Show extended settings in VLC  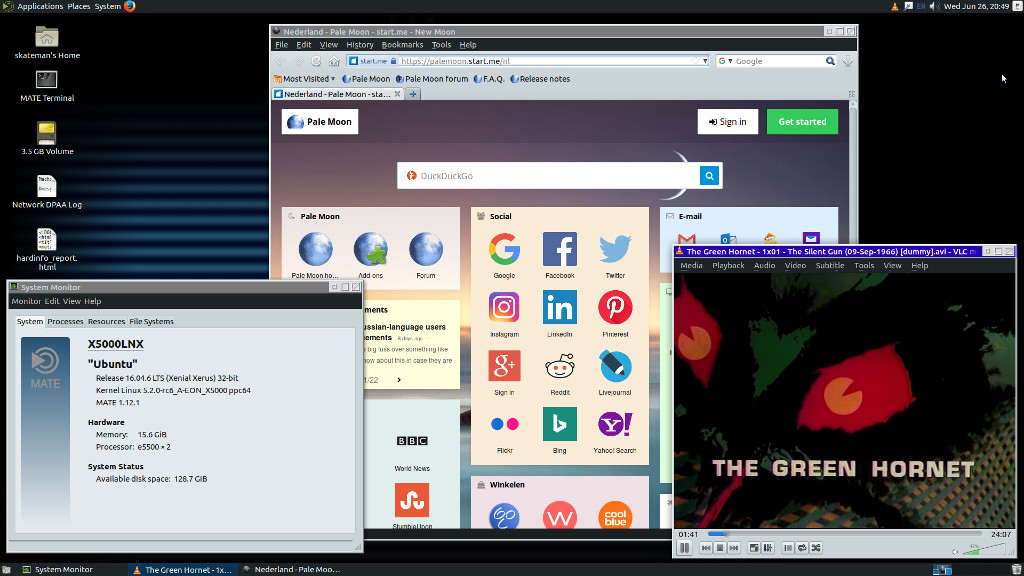click(768, 548)
